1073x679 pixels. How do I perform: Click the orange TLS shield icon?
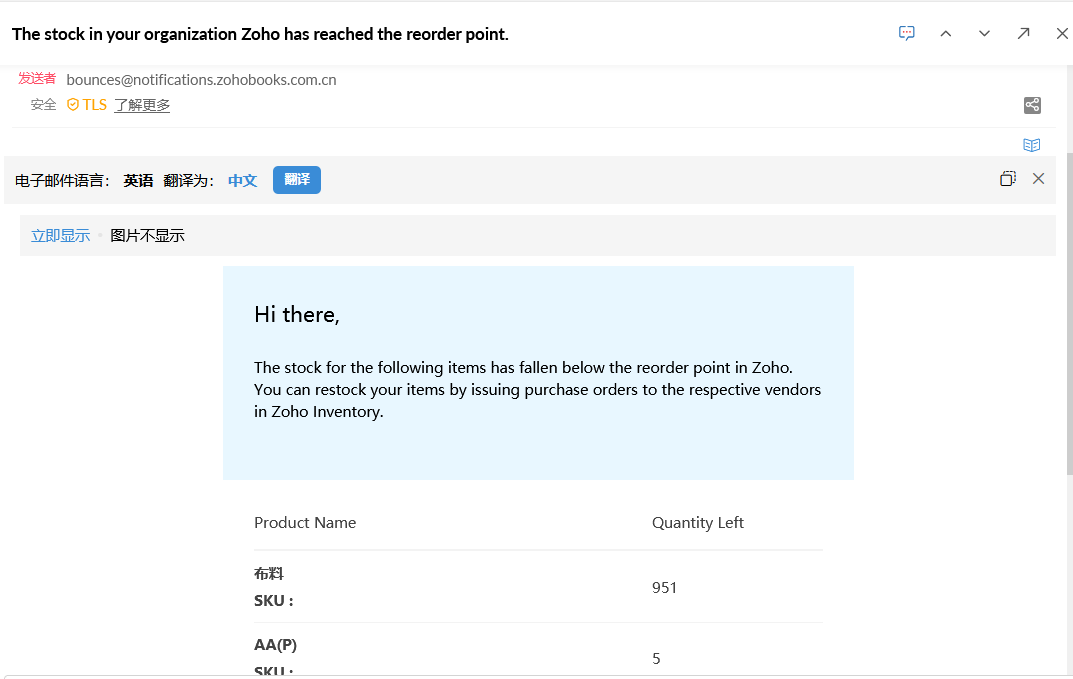point(73,105)
